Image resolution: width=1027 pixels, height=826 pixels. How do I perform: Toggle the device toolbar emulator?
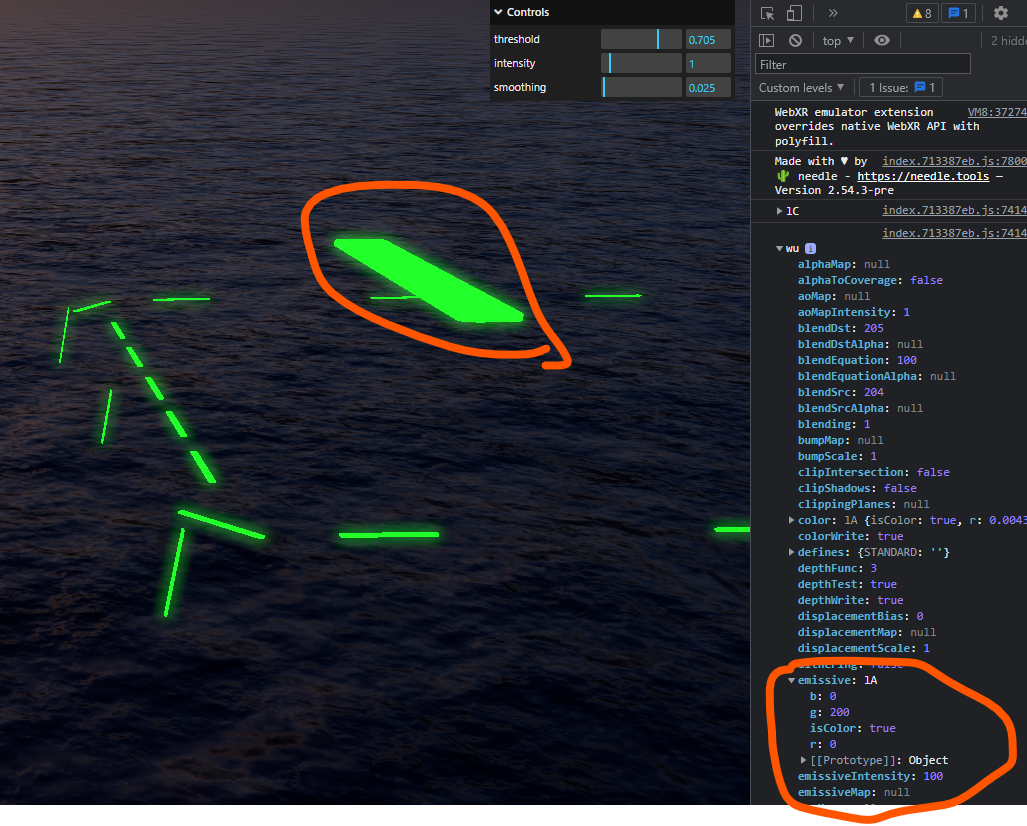click(x=793, y=13)
